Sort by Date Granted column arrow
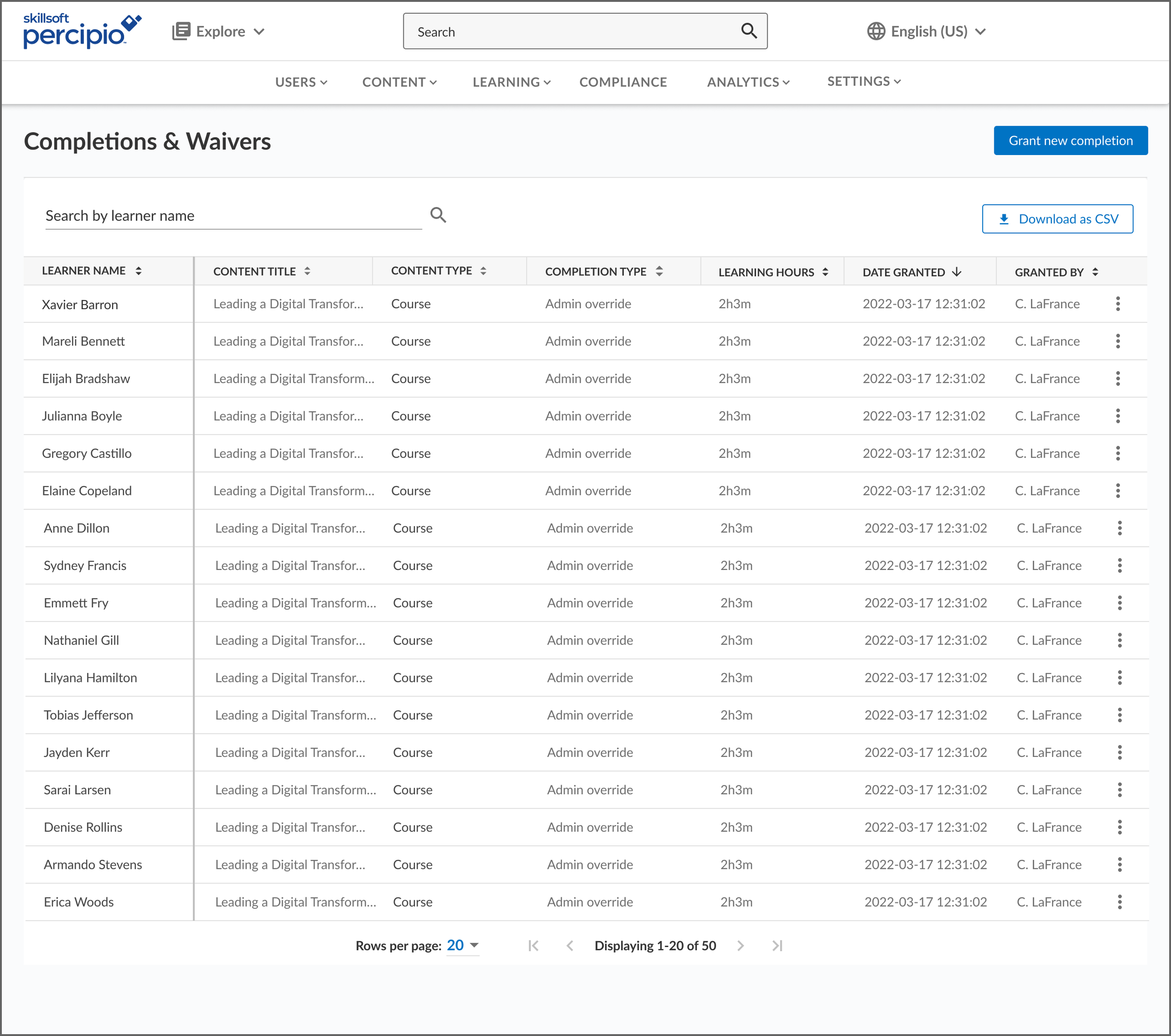The height and width of the screenshot is (1036, 1171). 956,272
